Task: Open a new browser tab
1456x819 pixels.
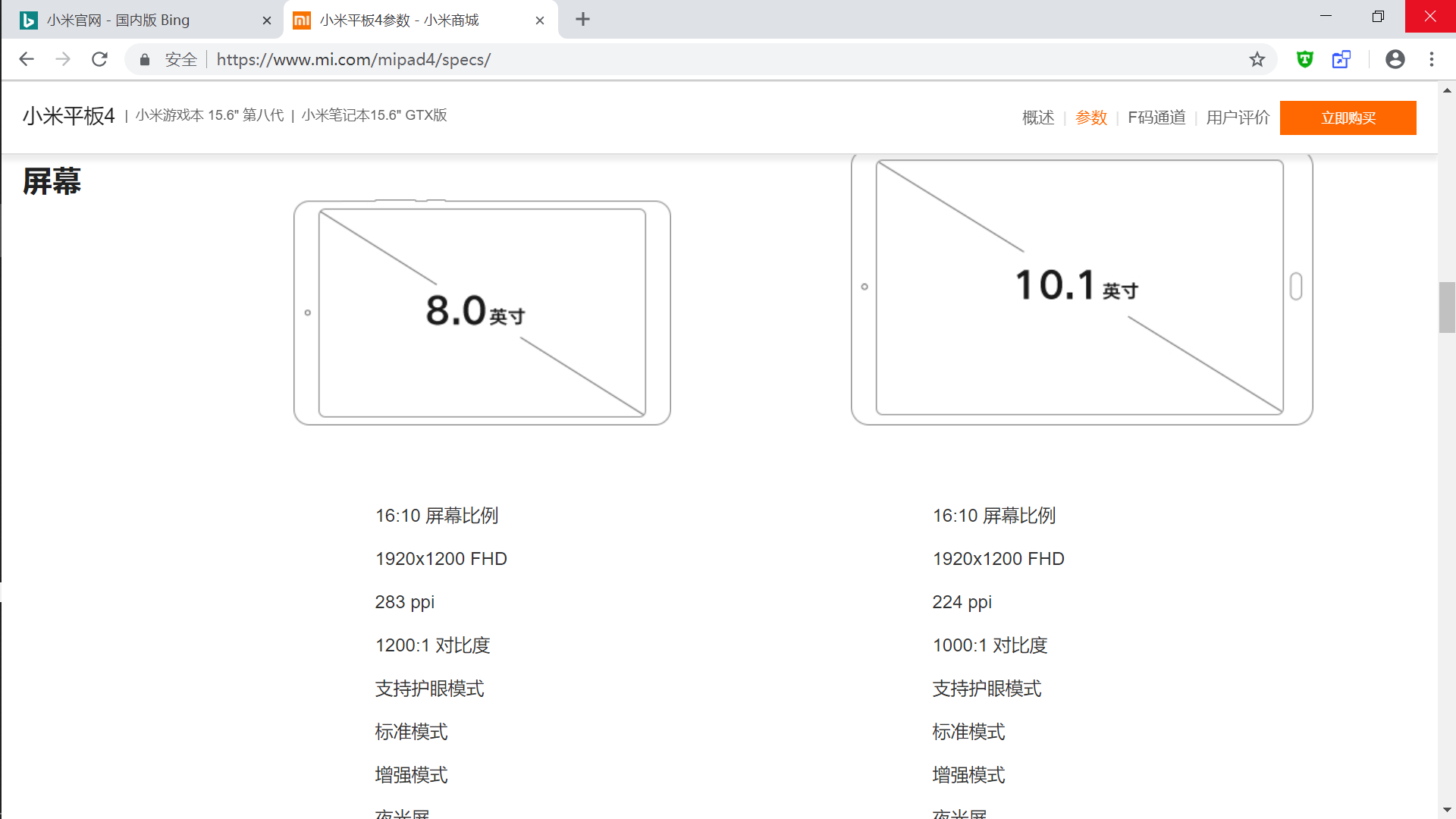Action: tap(582, 19)
